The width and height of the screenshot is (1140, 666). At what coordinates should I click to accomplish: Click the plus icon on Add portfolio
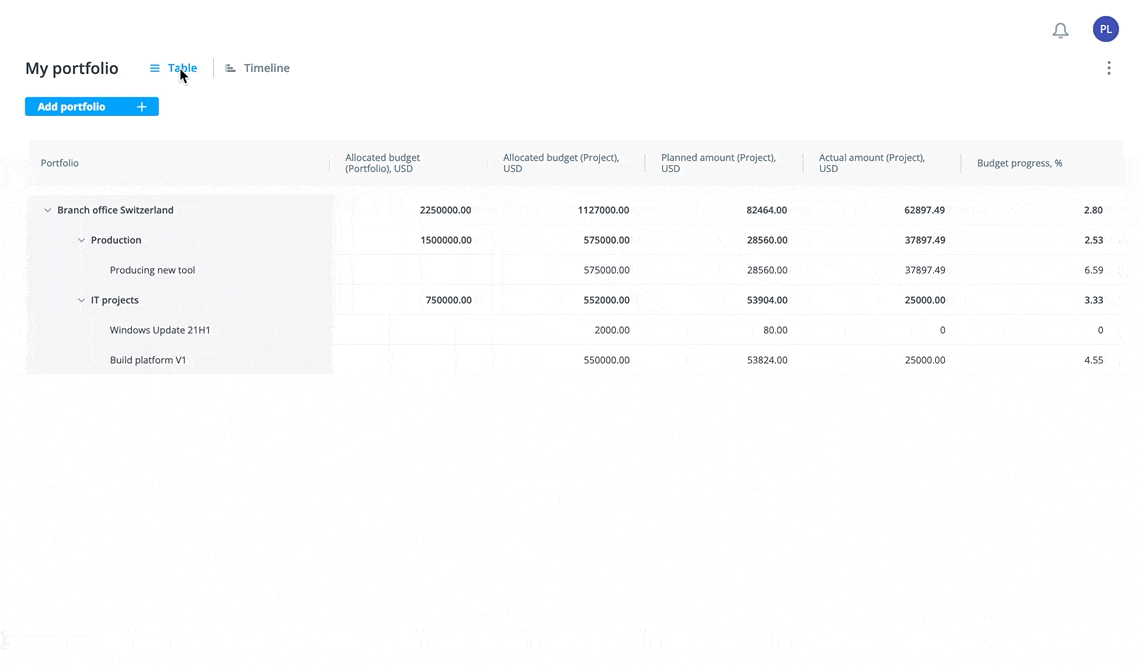(142, 107)
